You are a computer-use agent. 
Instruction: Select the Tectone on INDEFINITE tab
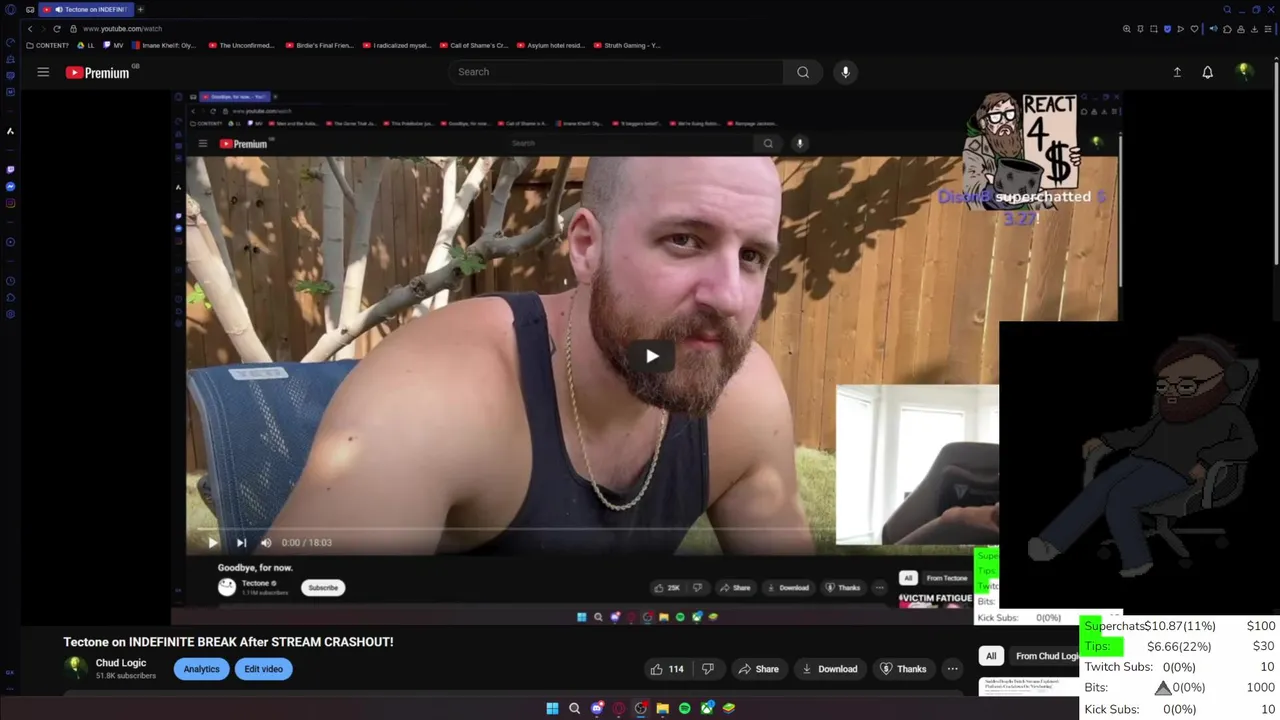click(x=86, y=9)
